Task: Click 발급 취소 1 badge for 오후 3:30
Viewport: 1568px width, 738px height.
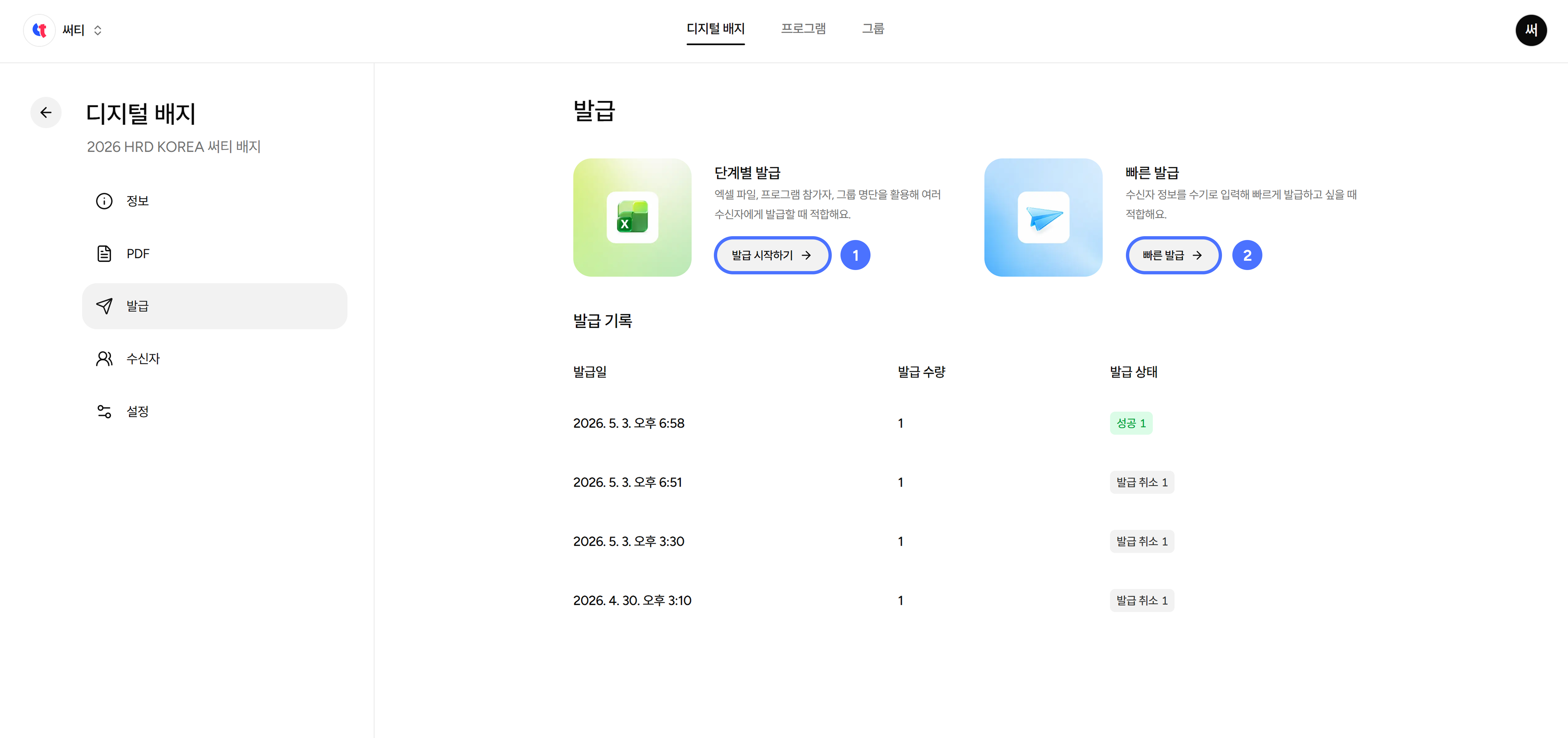Action: tap(1142, 541)
